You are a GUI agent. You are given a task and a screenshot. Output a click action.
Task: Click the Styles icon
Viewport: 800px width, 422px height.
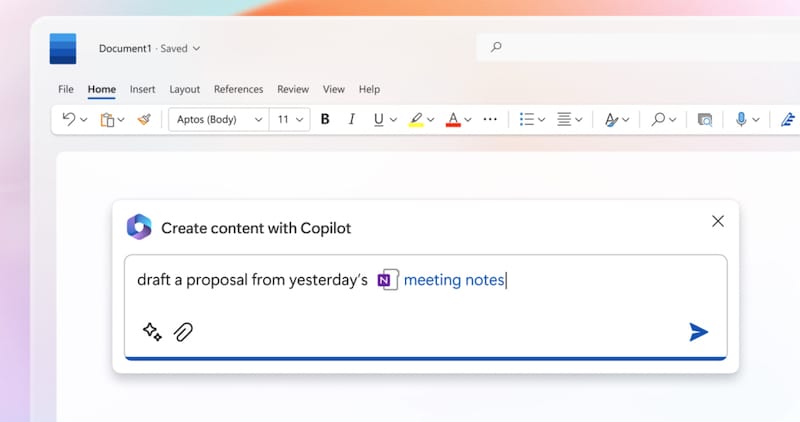coord(611,120)
